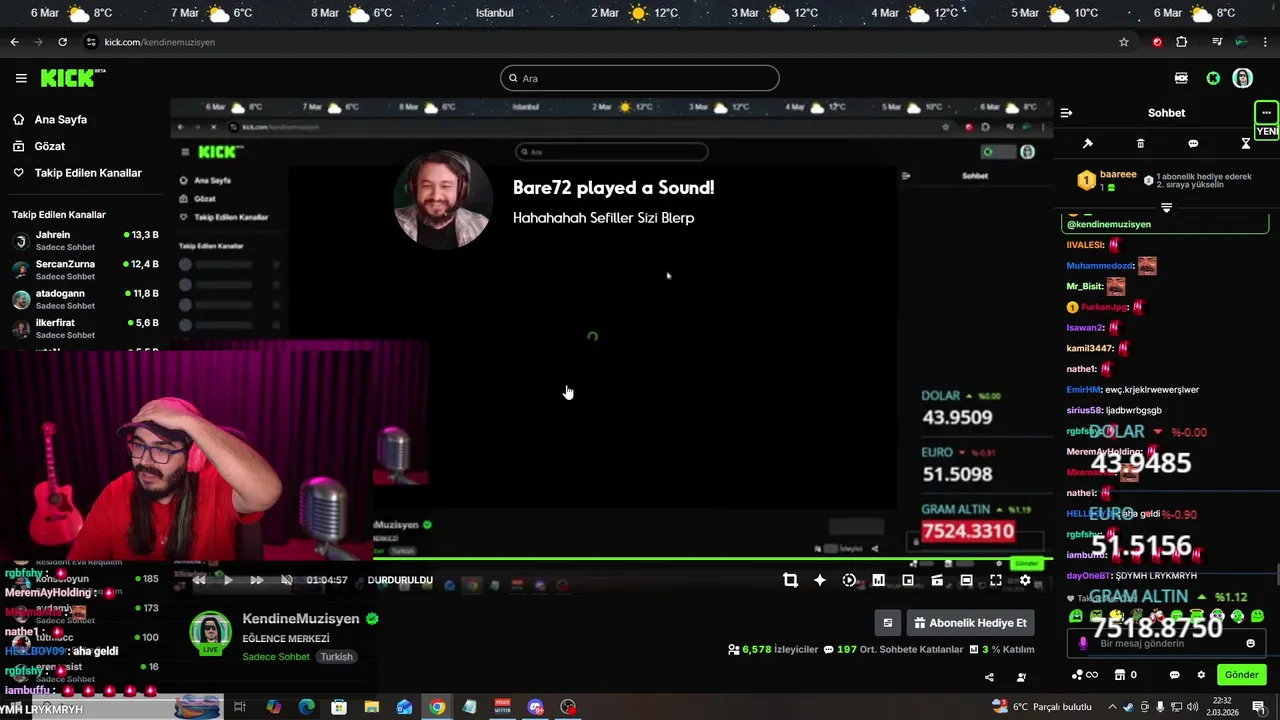Click the crop clip icon
The image size is (1280, 720).
tap(790, 580)
